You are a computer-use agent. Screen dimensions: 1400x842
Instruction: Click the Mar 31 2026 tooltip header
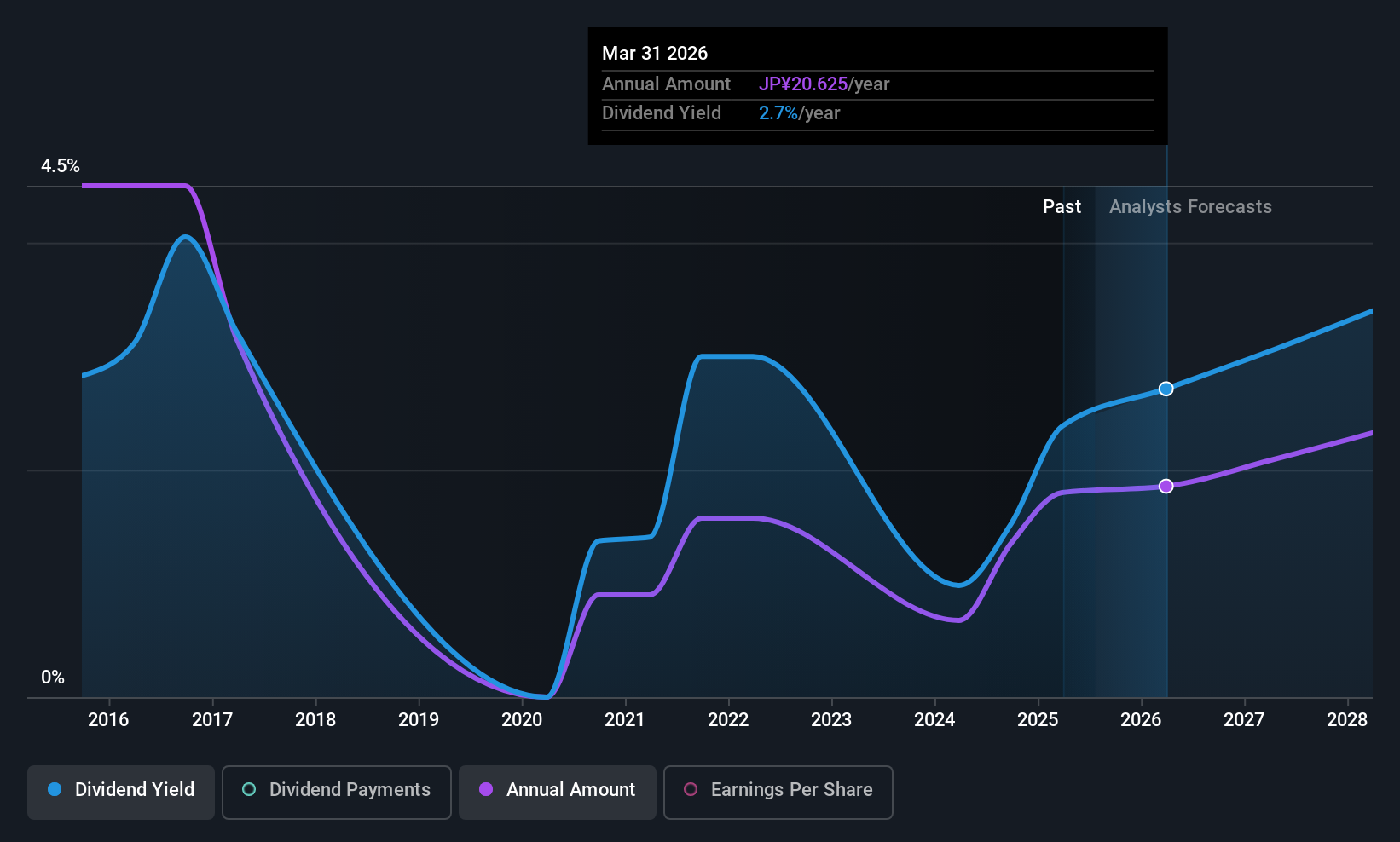point(655,53)
